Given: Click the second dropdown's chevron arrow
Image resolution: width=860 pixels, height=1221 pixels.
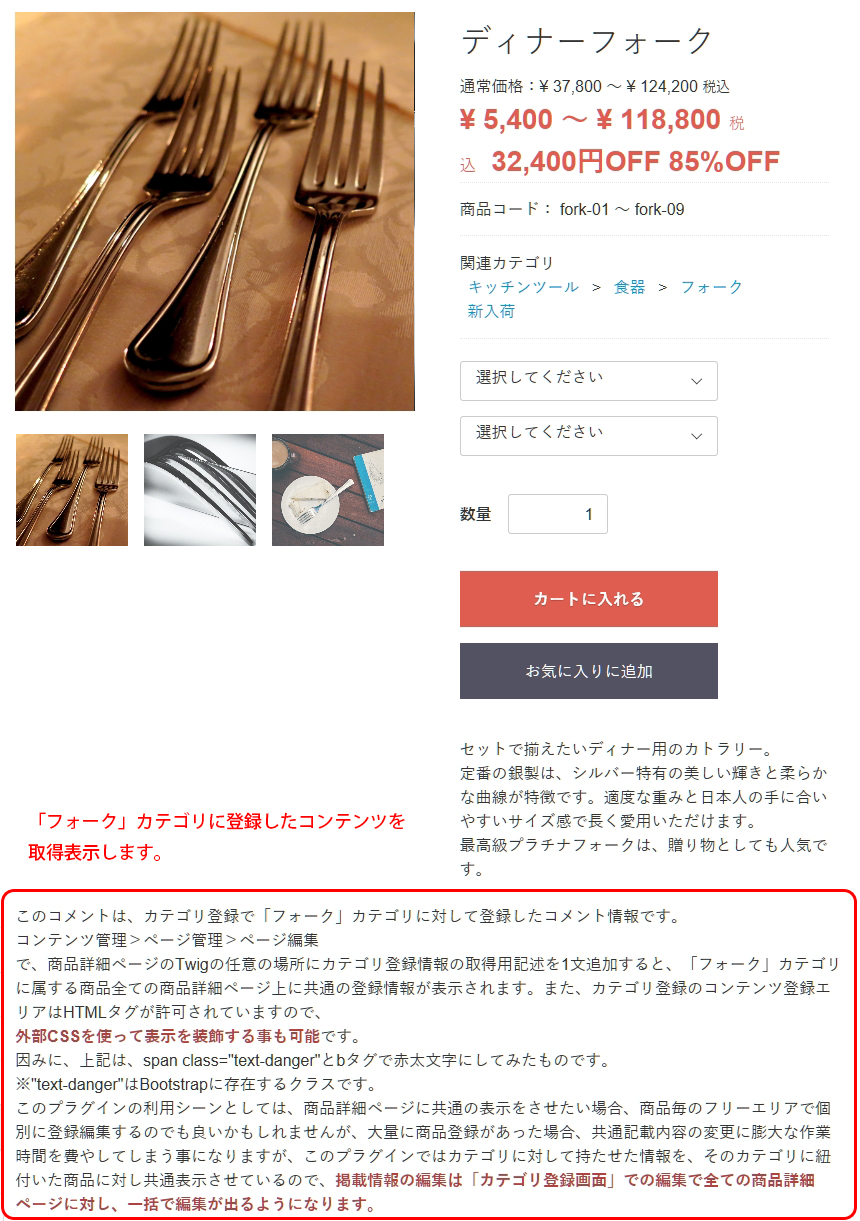Looking at the screenshot, I should pos(697,436).
